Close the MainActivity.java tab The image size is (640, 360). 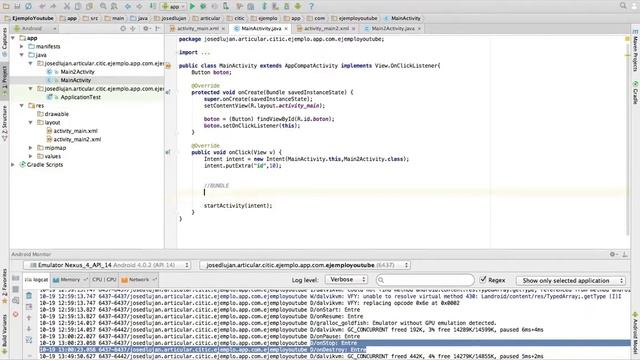tap(286, 29)
